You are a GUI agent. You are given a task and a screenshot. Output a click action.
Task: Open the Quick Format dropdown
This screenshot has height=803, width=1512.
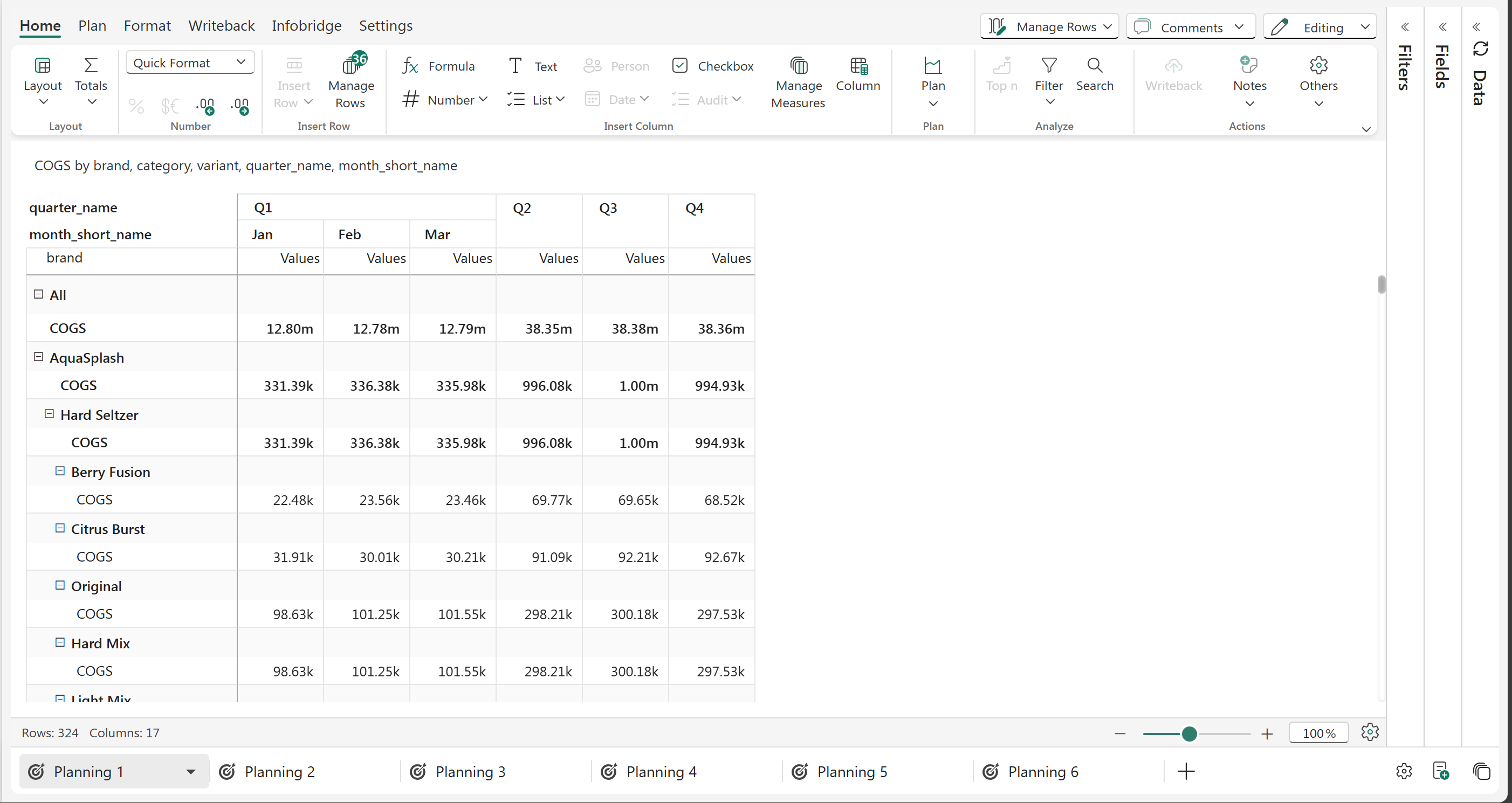pos(190,63)
